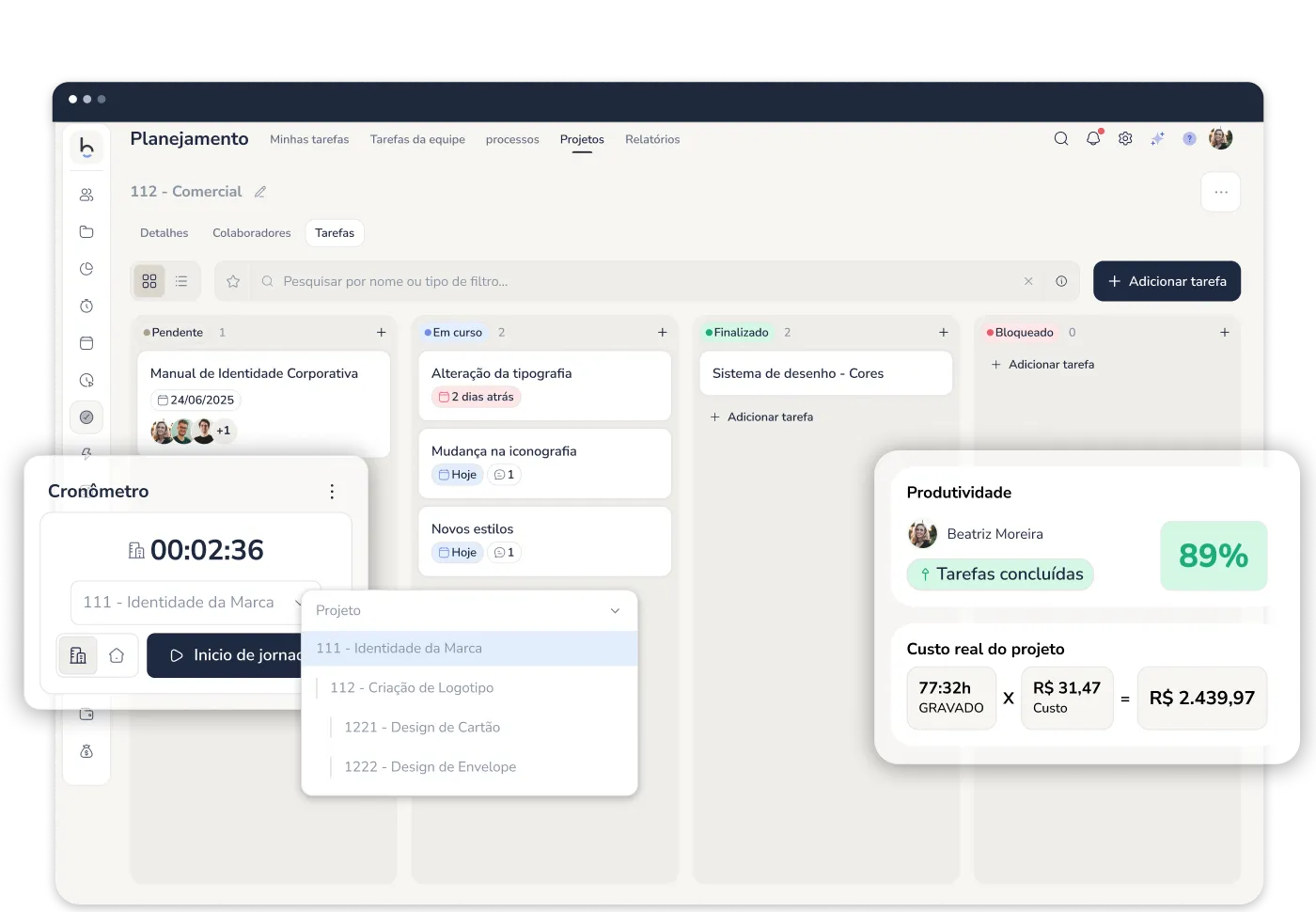
Task: Open the stopwatch icon in sidebar
Action: pyautogui.click(x=86, y=306)
